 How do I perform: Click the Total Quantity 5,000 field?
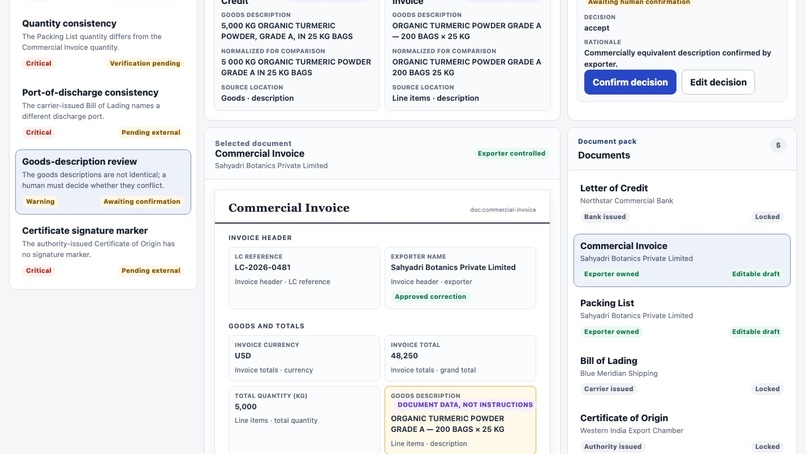click(304, 420)
